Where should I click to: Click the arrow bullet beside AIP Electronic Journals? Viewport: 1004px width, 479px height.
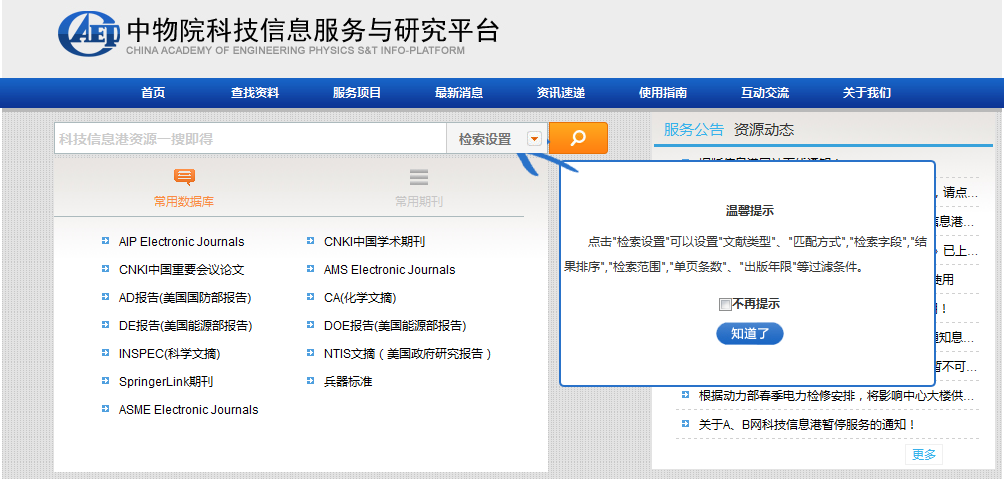[x=105, y=241]
